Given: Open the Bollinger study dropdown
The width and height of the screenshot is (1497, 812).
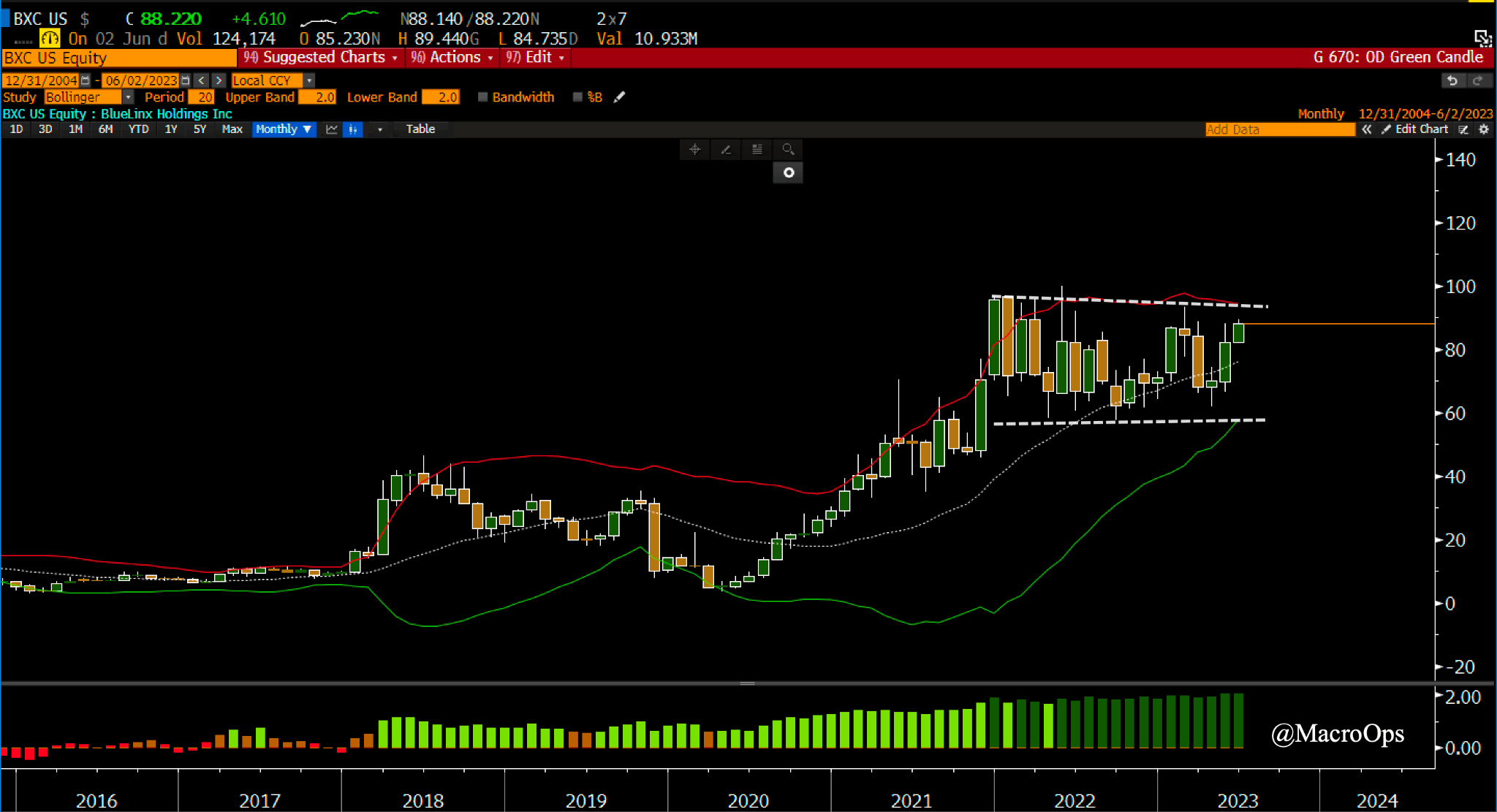Looking at the screenshot, I should pos(128,97).
